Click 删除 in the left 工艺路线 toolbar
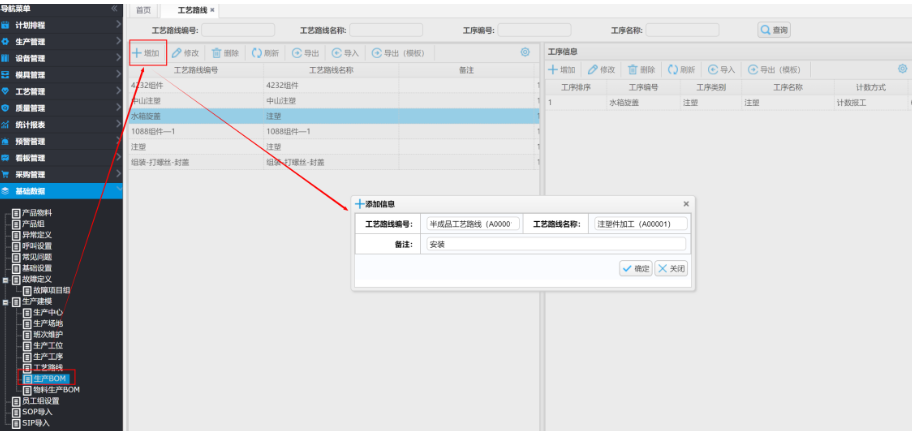 [x=225, y=52]
